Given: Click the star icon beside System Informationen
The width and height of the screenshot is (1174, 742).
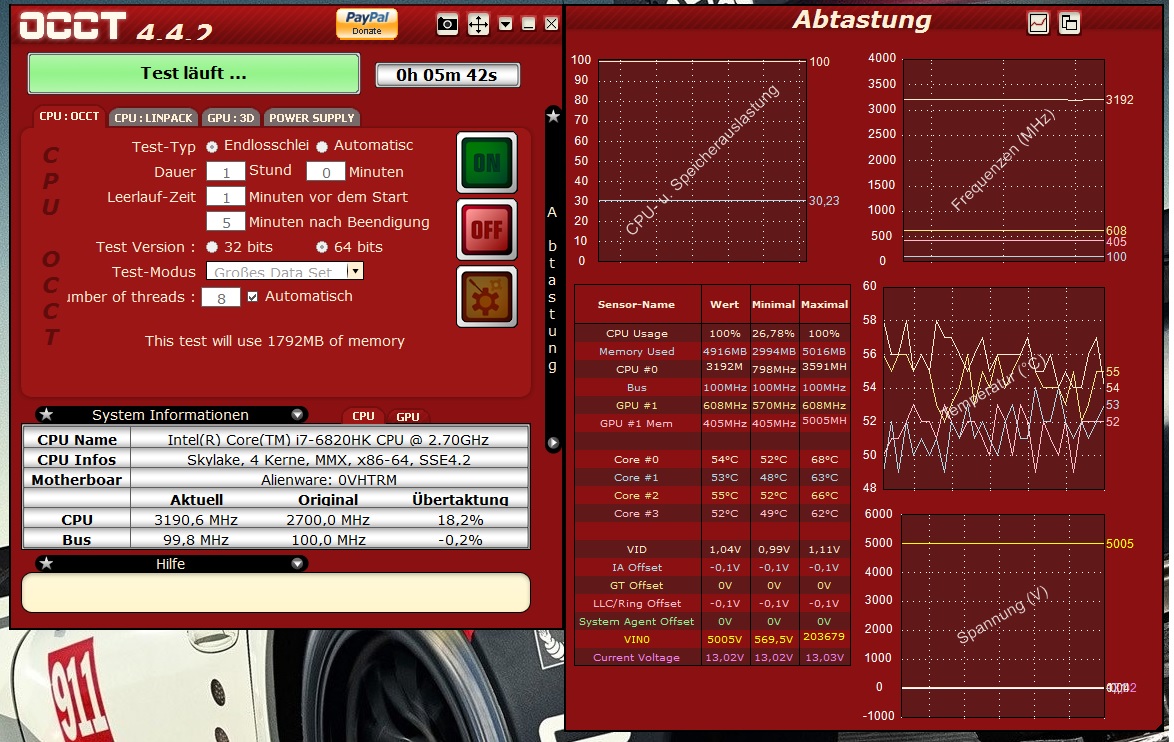Looking at the screenshot, I should pyautogui.click(x=46, y=415).
